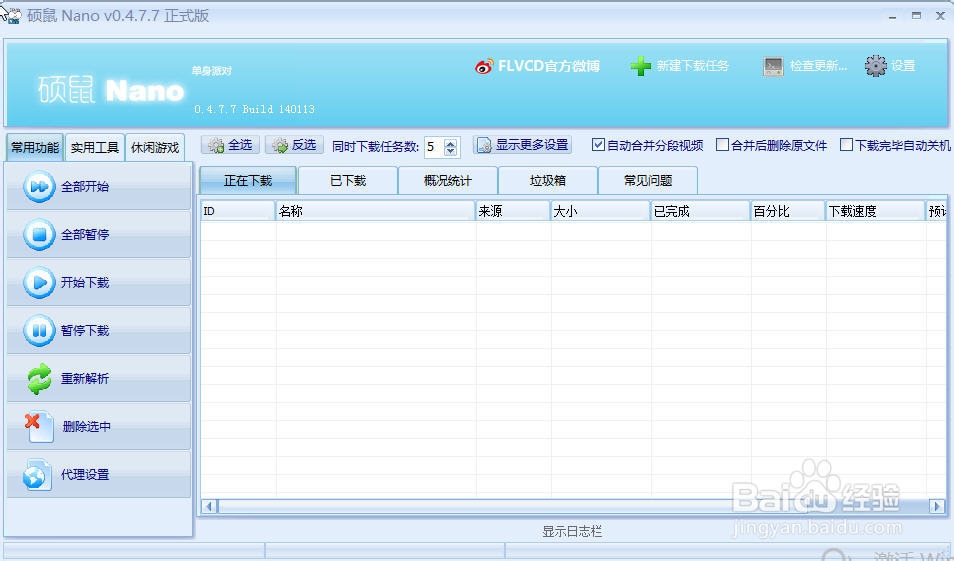Click 检查更新... text
954x561 pixels.
click(x=818, y=66)
